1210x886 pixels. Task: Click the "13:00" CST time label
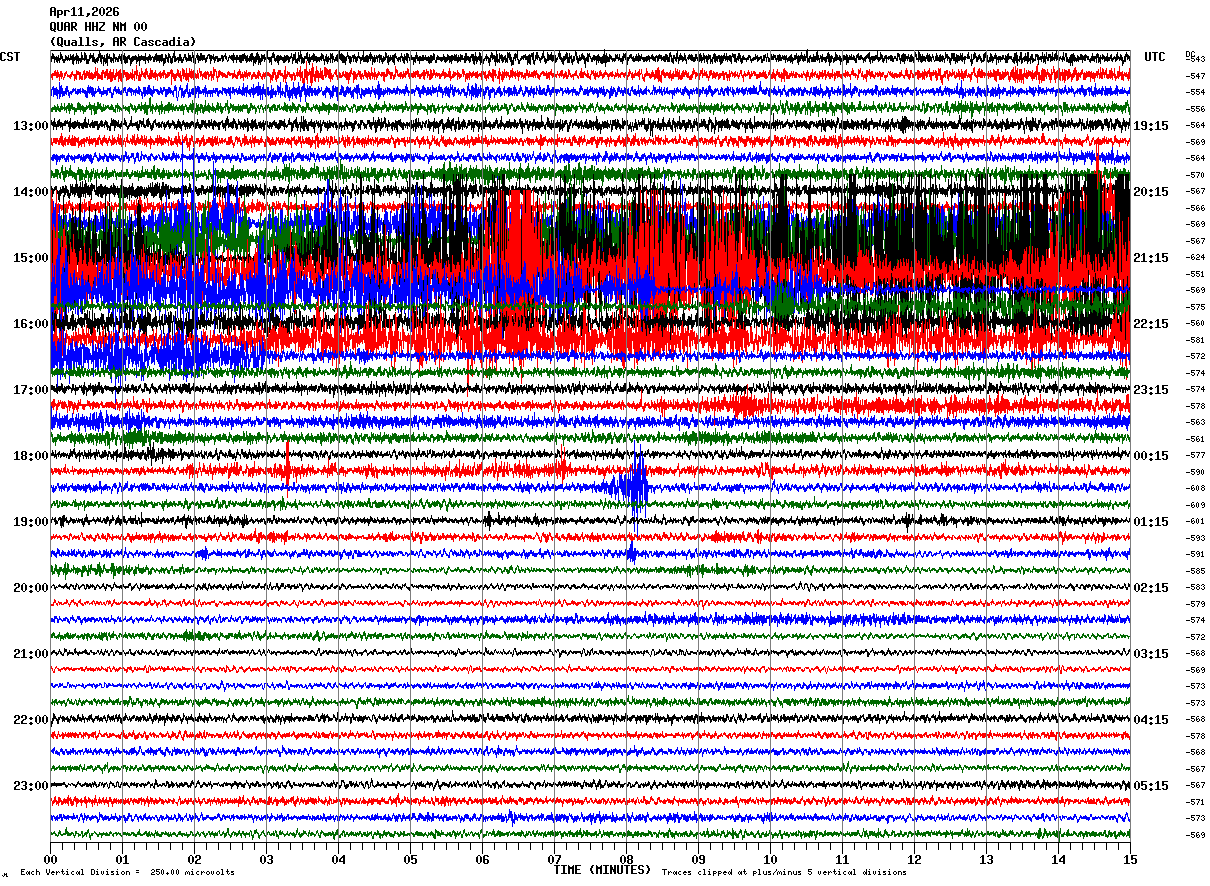[31, 126]
